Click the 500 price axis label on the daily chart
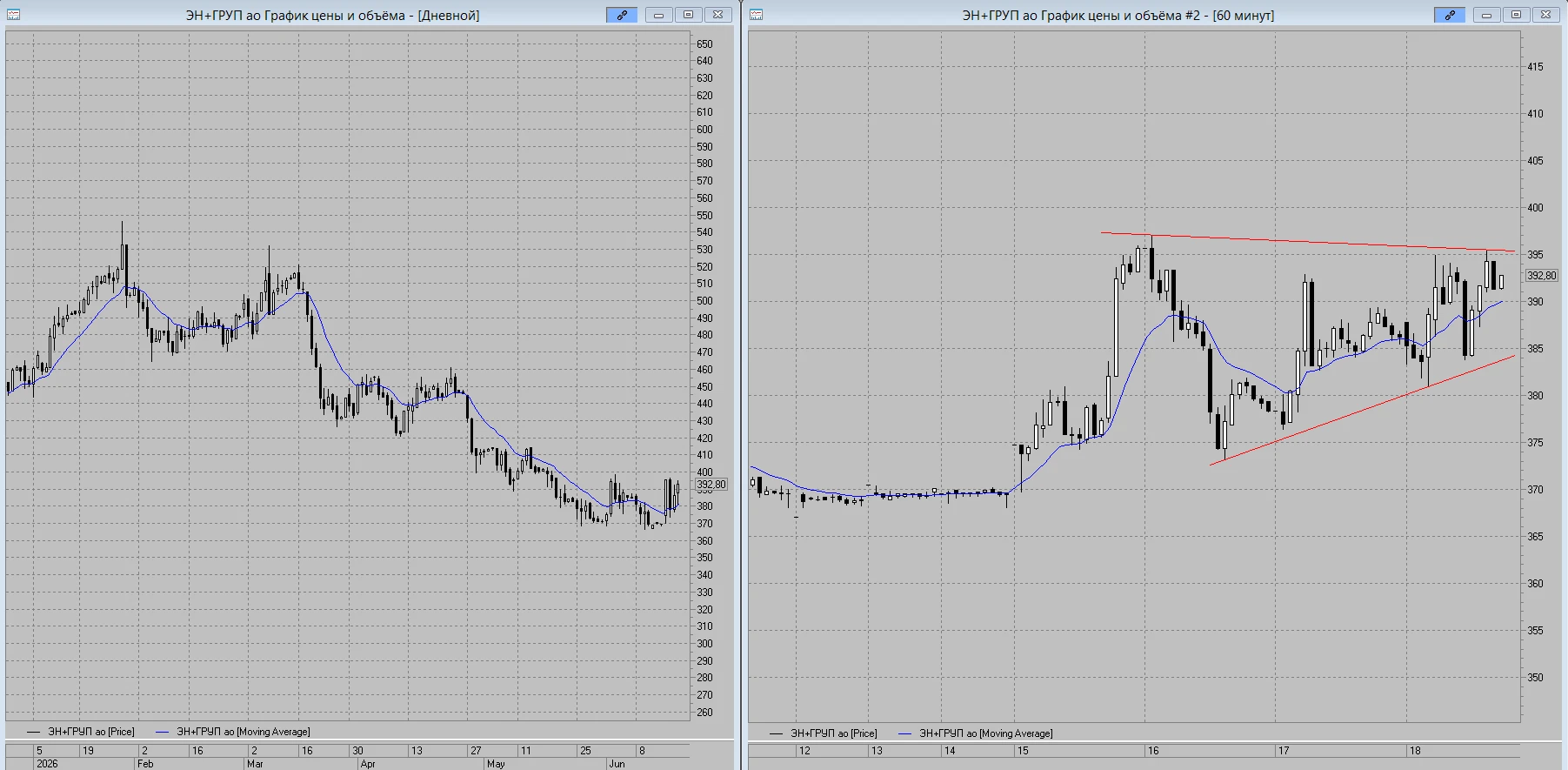1568x770 pixels. pos(704,301)
